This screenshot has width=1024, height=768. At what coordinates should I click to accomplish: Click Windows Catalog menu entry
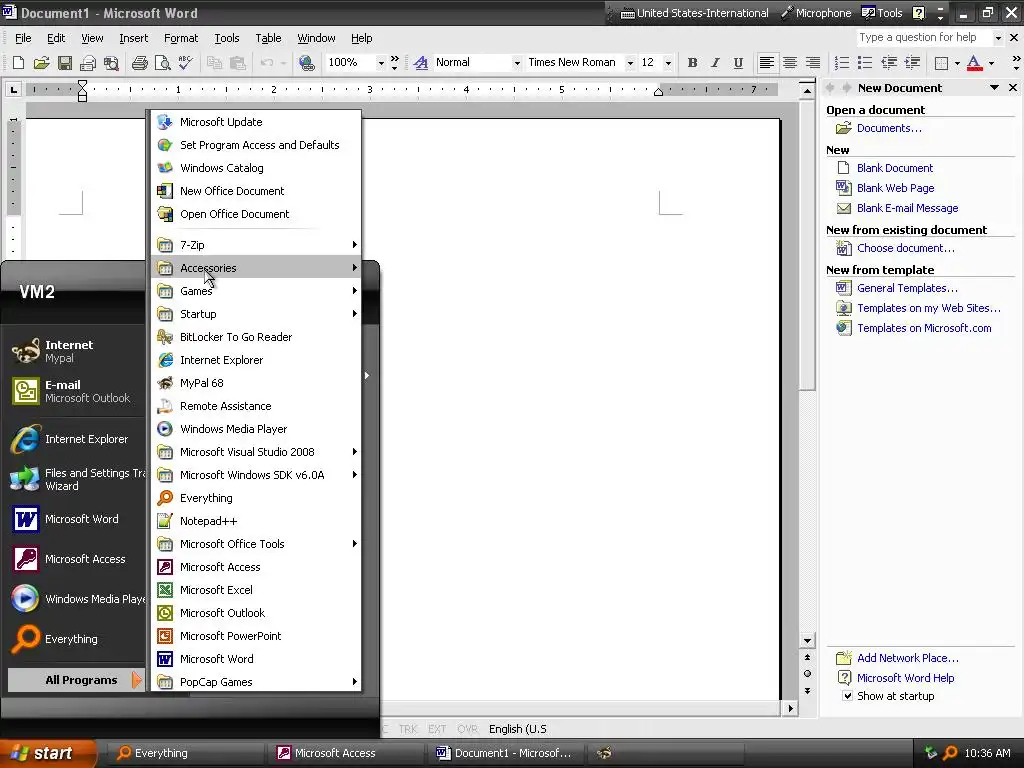(x=256, y=168)
